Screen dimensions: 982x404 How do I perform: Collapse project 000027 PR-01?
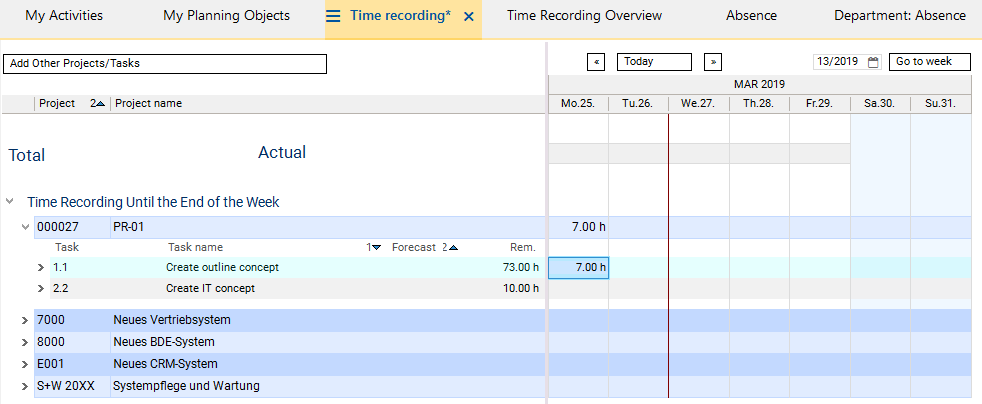coord(26,227)
